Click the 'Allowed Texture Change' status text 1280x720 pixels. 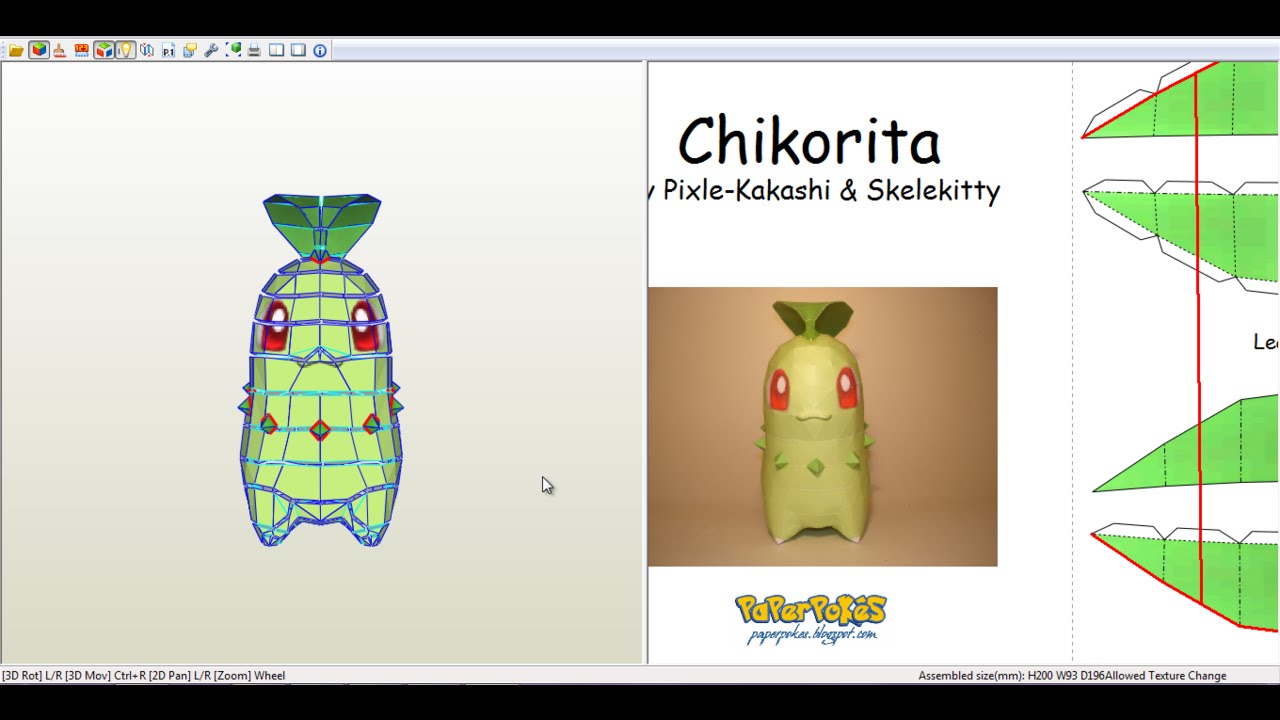tap(1165, 676)
